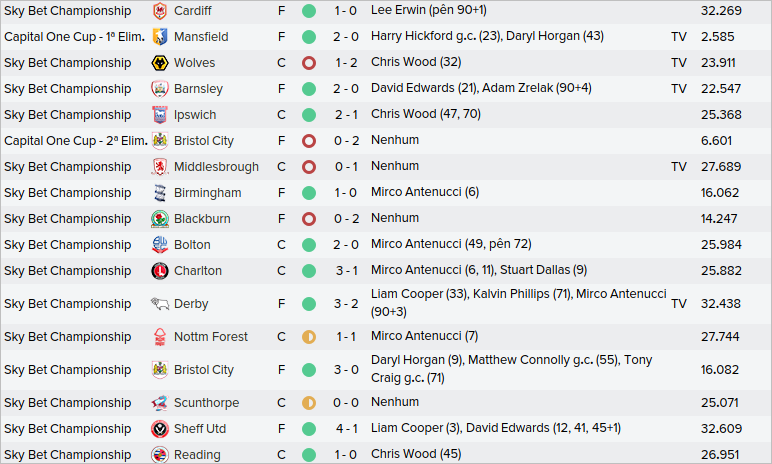Click Scunthorpe match attendance 25.071
772x464 pixels.
point(720,403)
